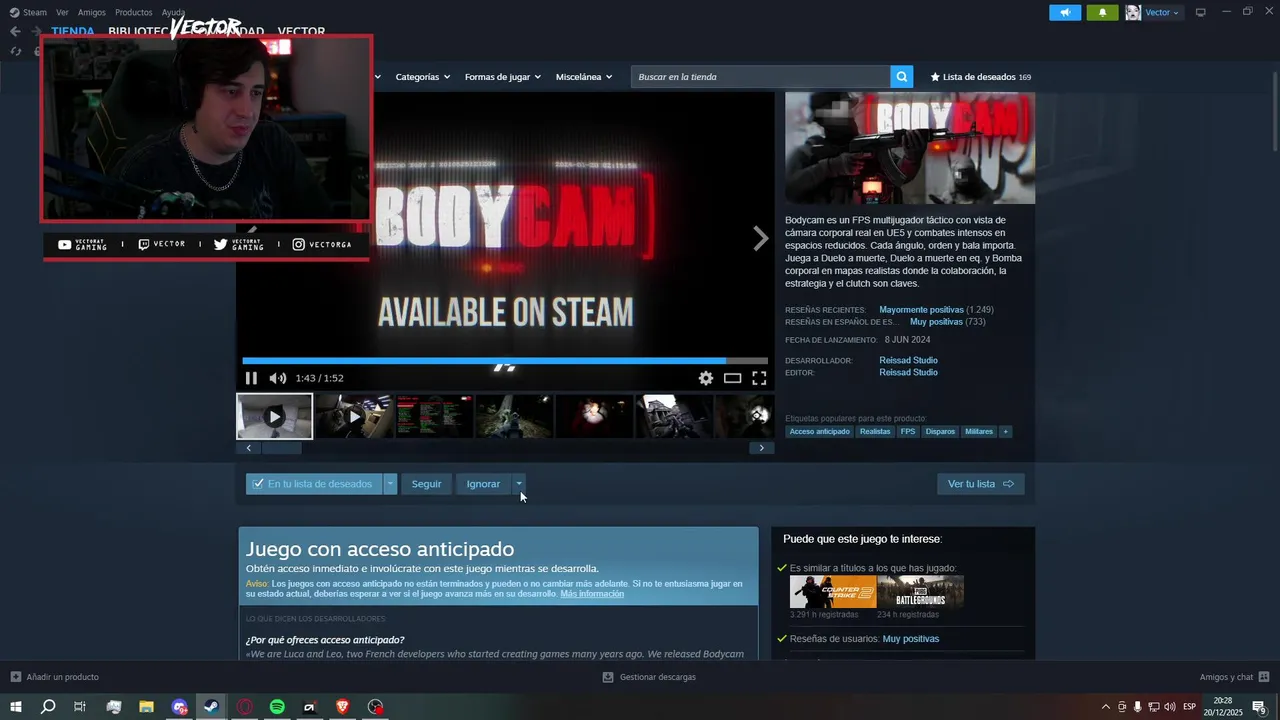Viewport: 1280px width, 720px height.
Task: Click Ver tu lista button
Action: (x=981, y=484)
